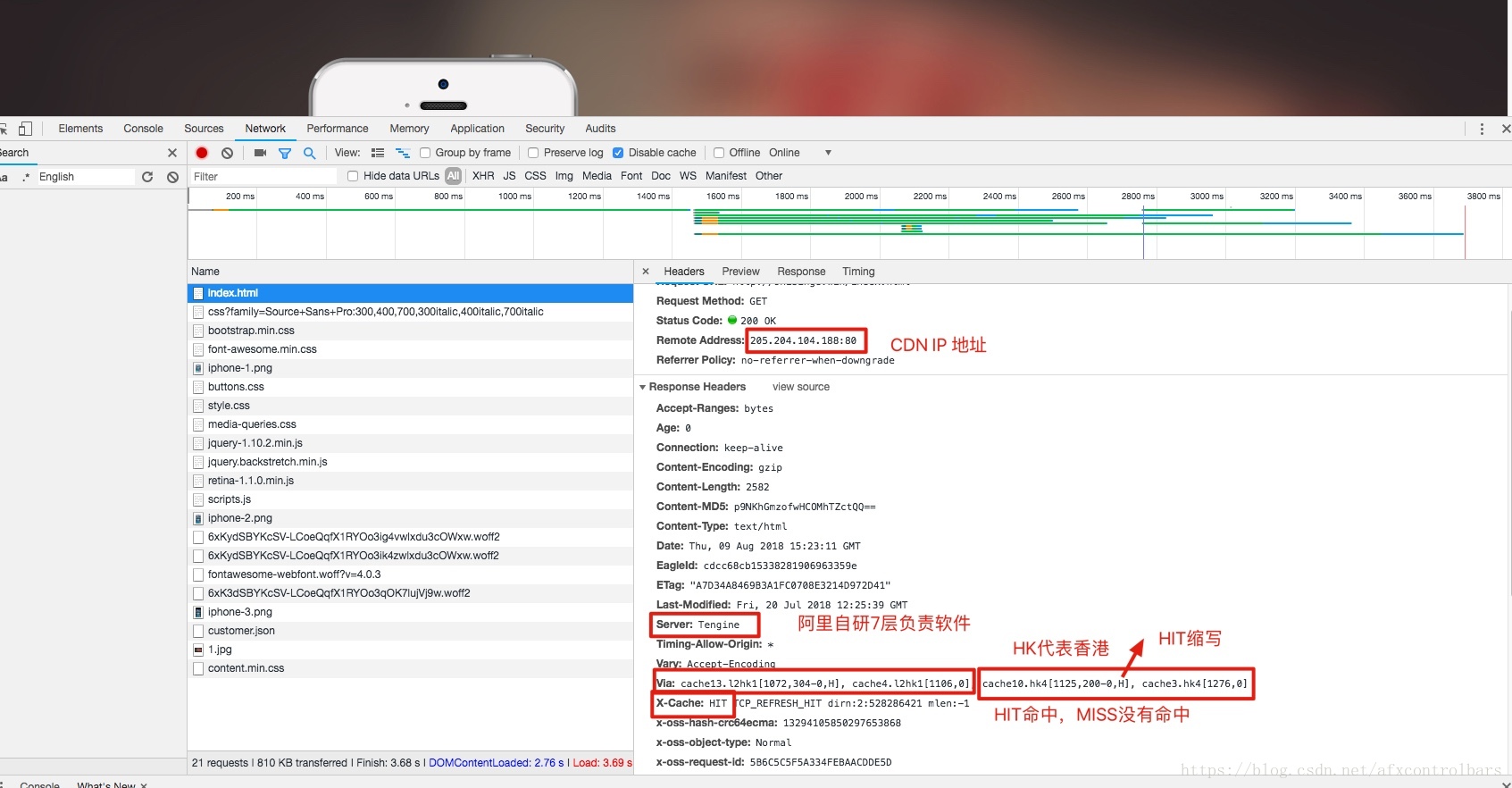
Task: Clear search results icon
Action: 172,177
